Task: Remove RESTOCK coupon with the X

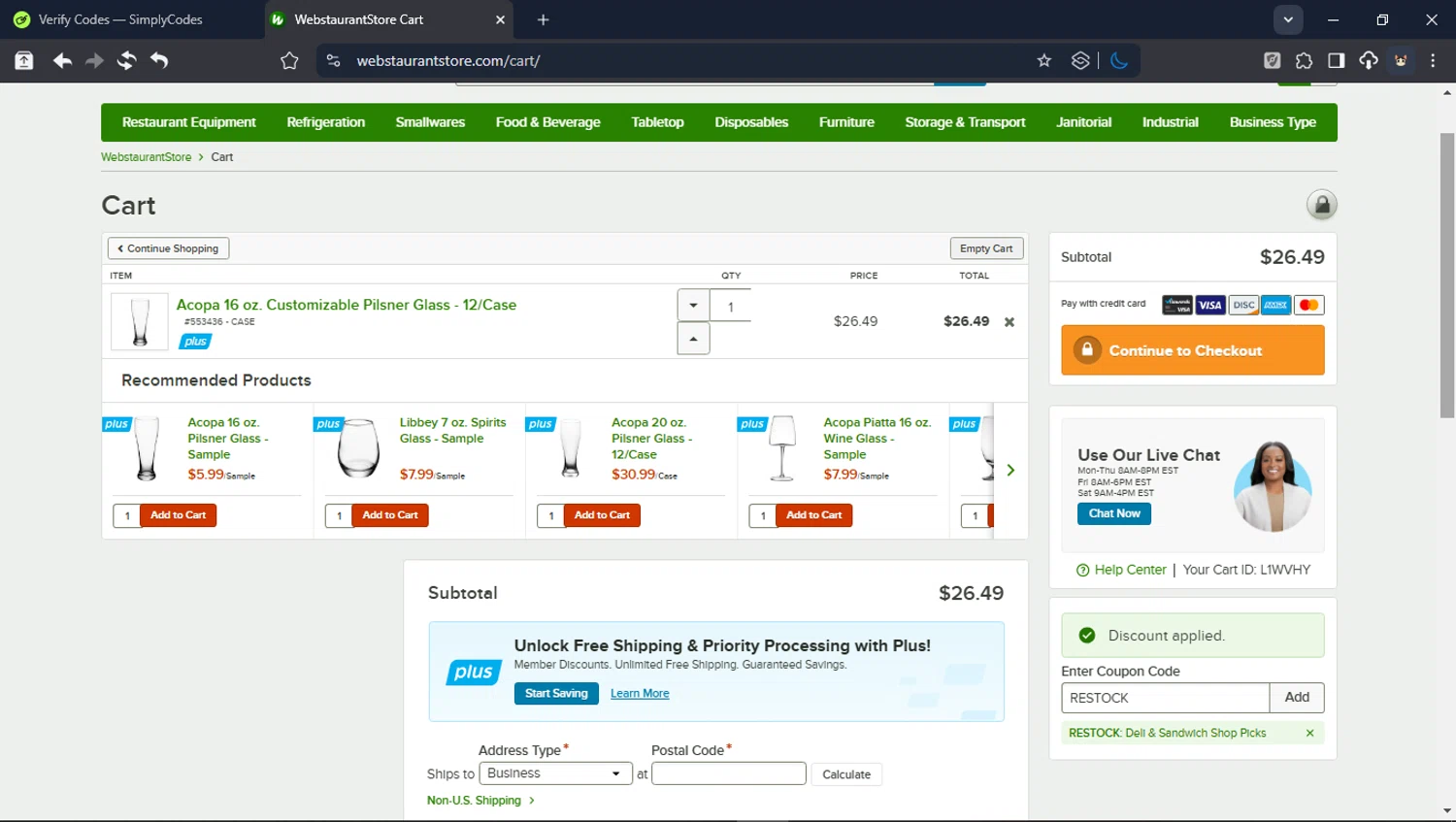Action: tap(1309, 734)
